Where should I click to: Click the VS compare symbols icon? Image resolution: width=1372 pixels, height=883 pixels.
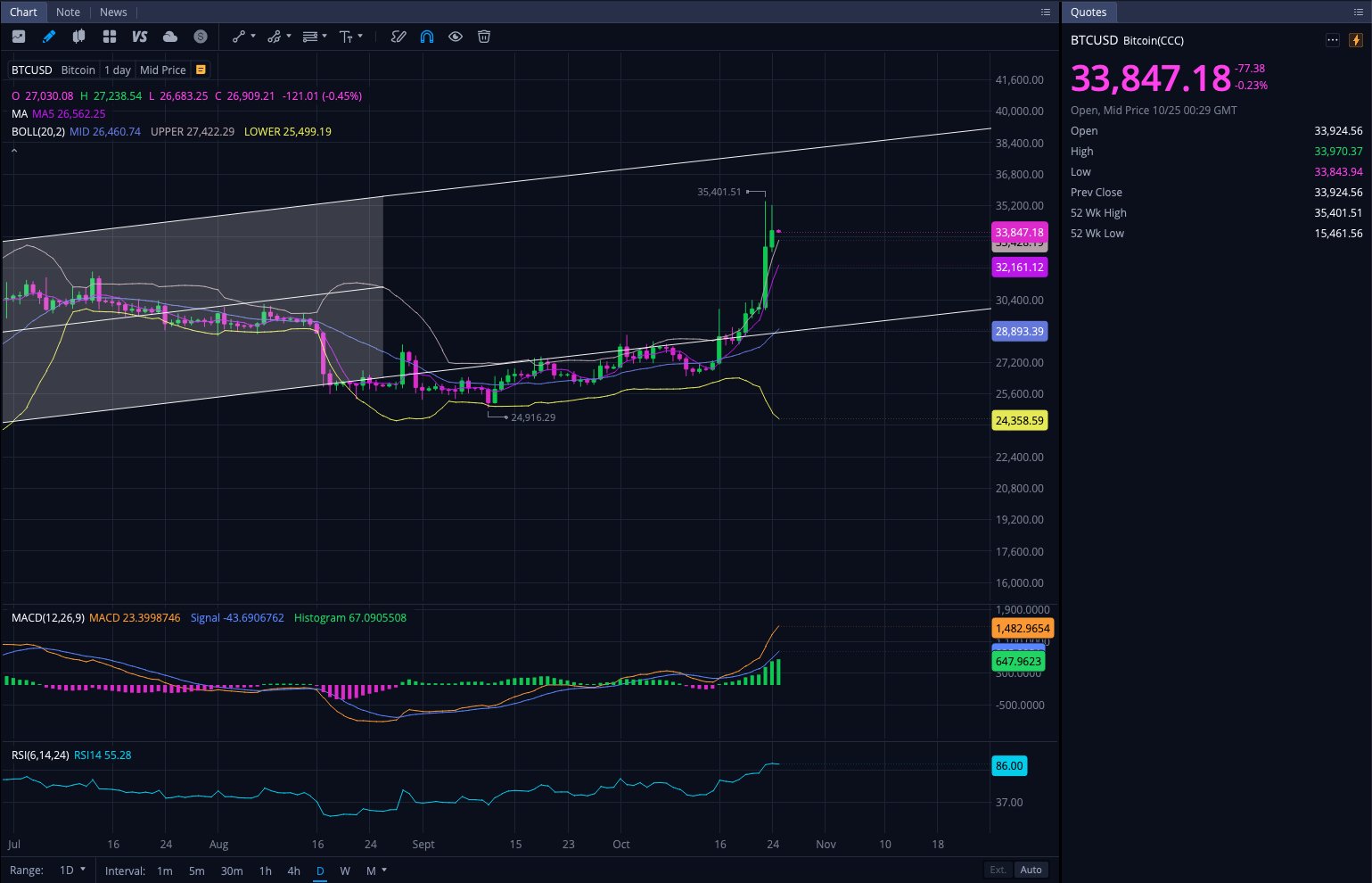(x=139, y=37)
